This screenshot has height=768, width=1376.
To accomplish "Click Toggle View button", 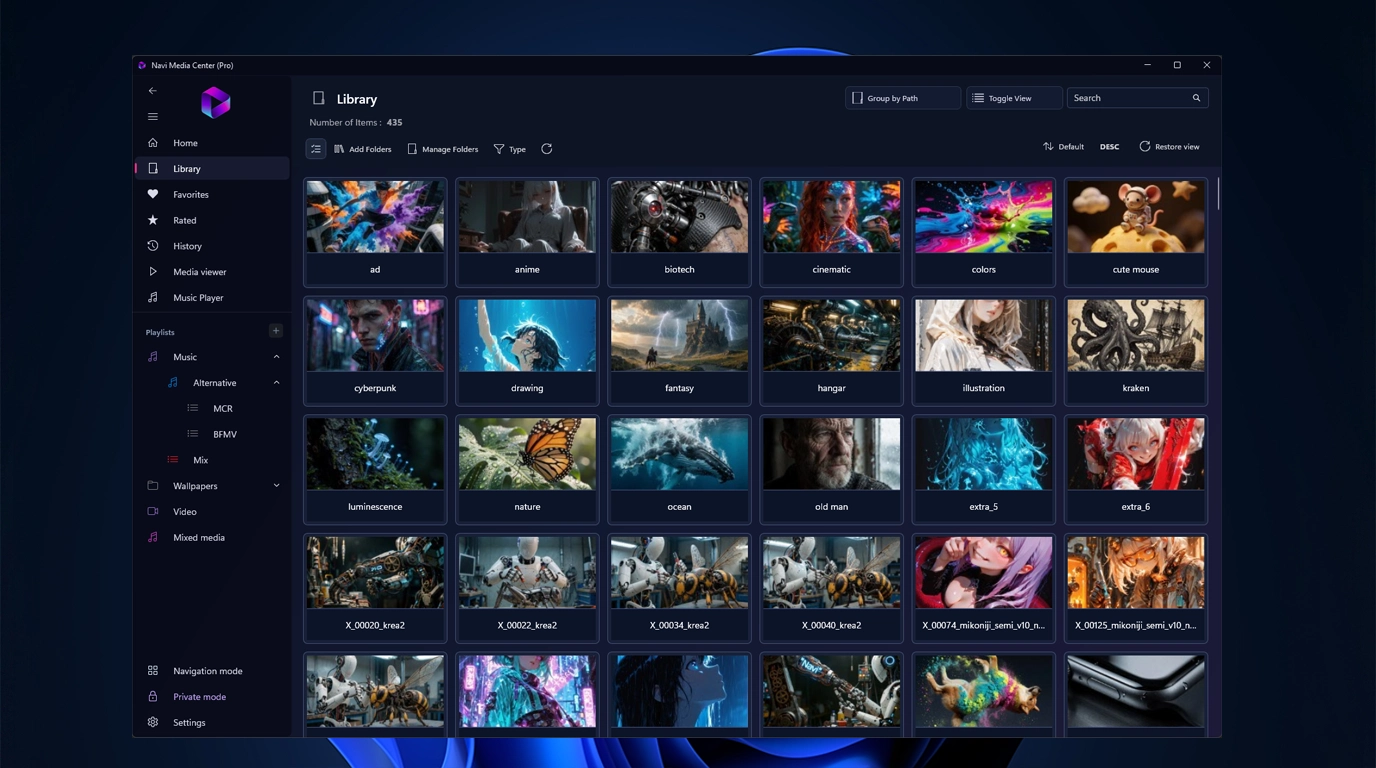I will tap(1014, 98).
